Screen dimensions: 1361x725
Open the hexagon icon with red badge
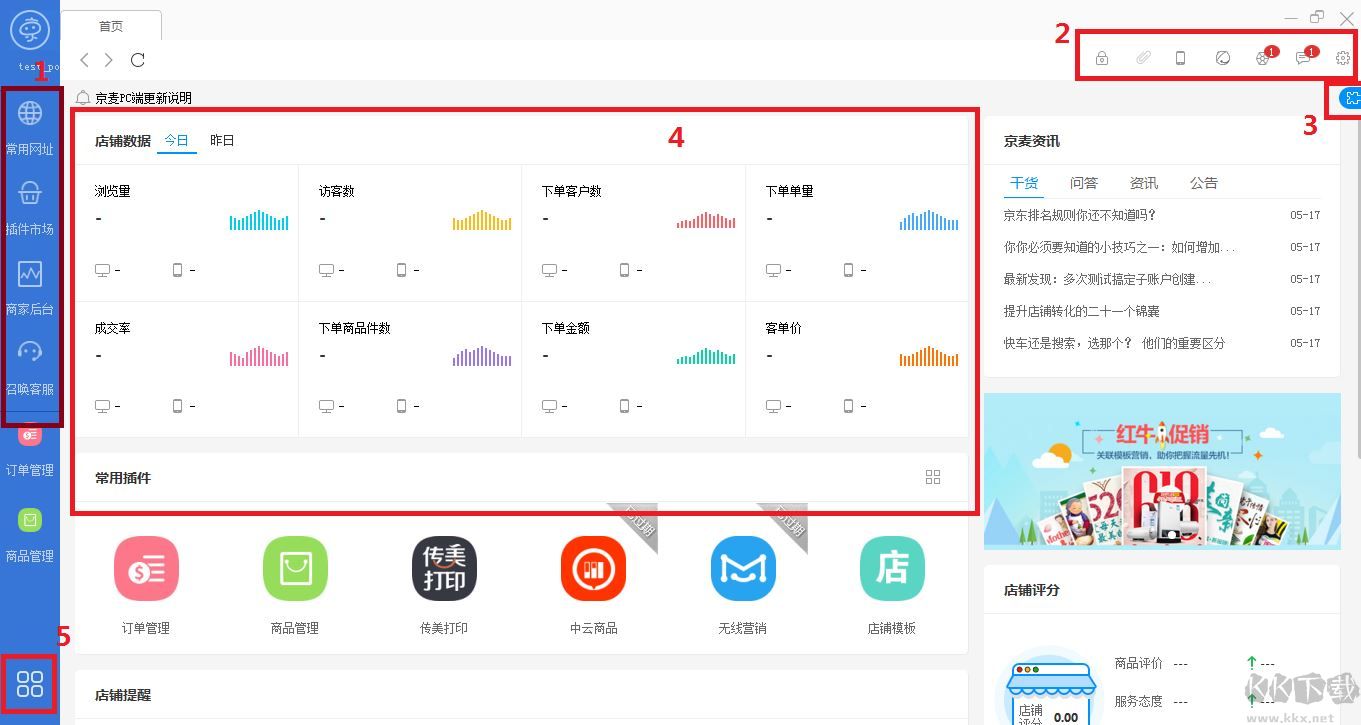click(1263, 58)
